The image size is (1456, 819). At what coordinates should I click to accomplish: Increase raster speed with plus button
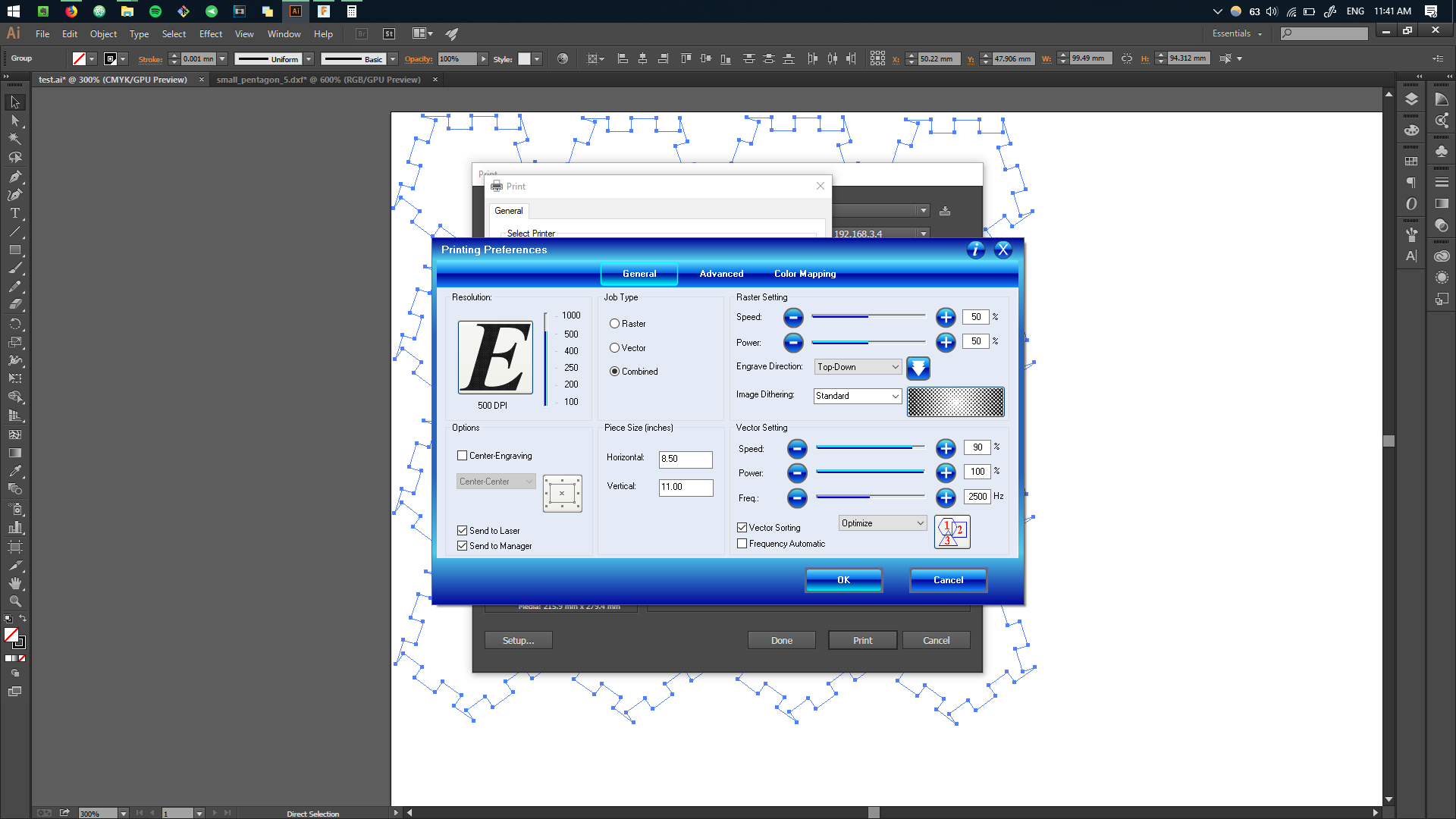(x=946, y=317)
